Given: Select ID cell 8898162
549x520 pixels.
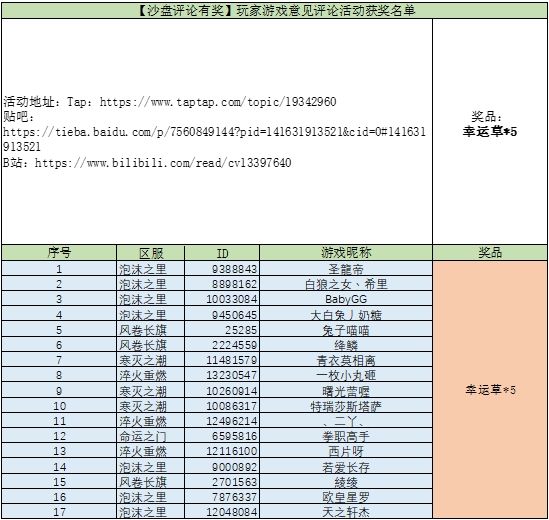Looking at the screenshot, I should click(222, 284).
